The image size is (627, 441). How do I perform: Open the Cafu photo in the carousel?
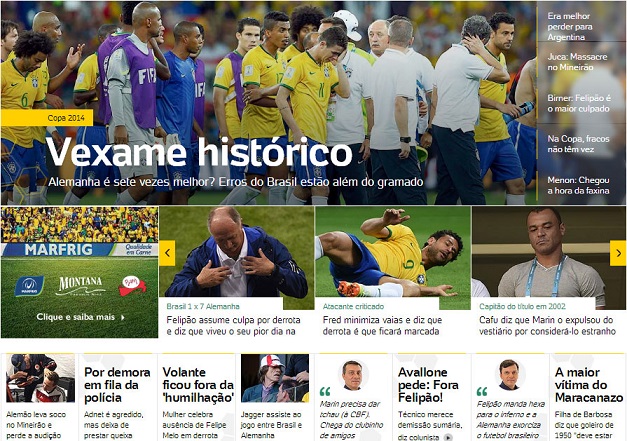pyautogui.click(x=549, y=251)
